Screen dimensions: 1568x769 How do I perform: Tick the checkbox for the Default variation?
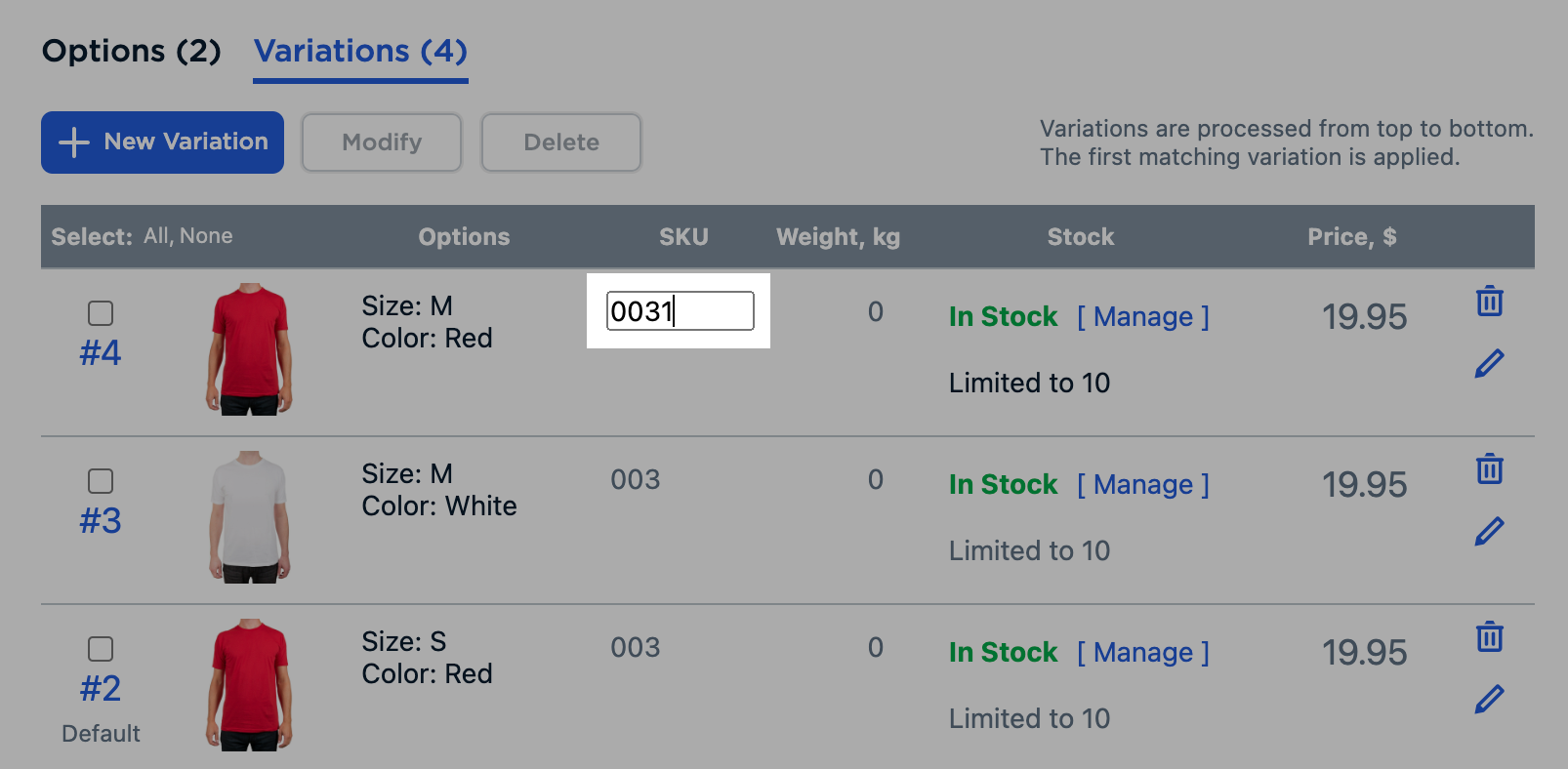101,648
